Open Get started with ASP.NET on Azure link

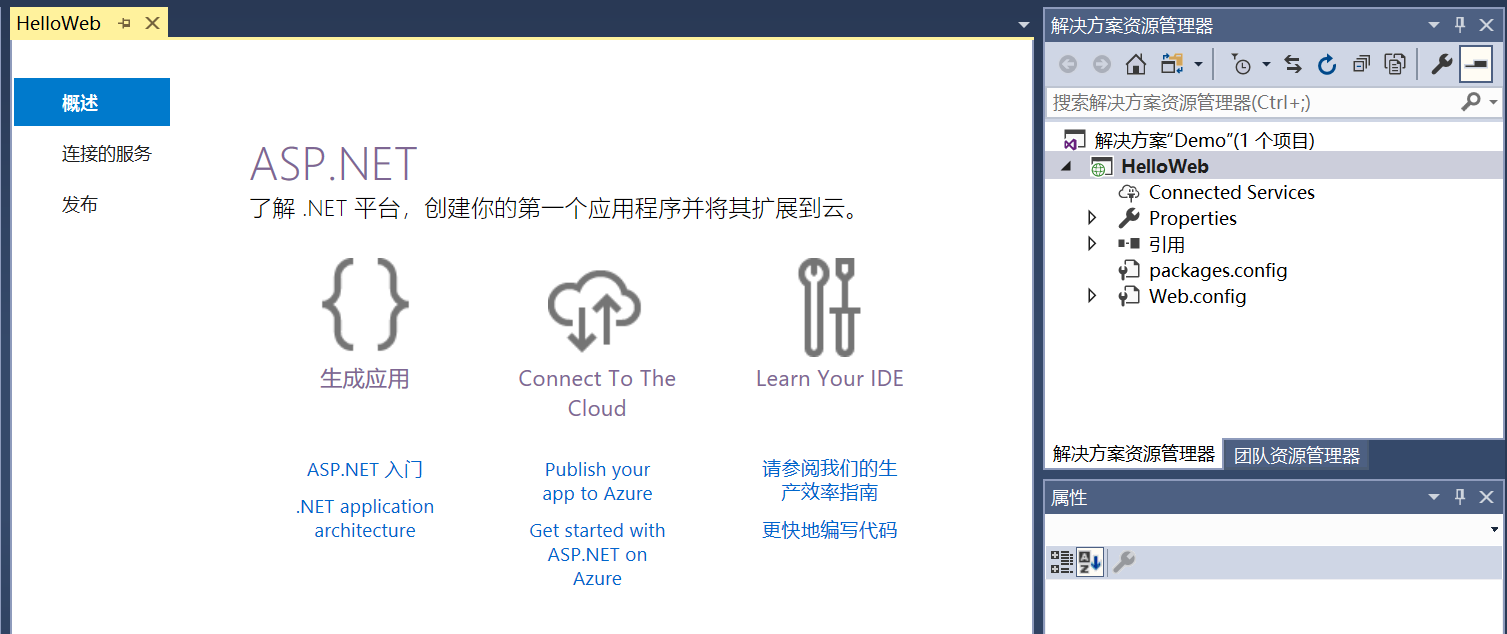pos(597,554)
